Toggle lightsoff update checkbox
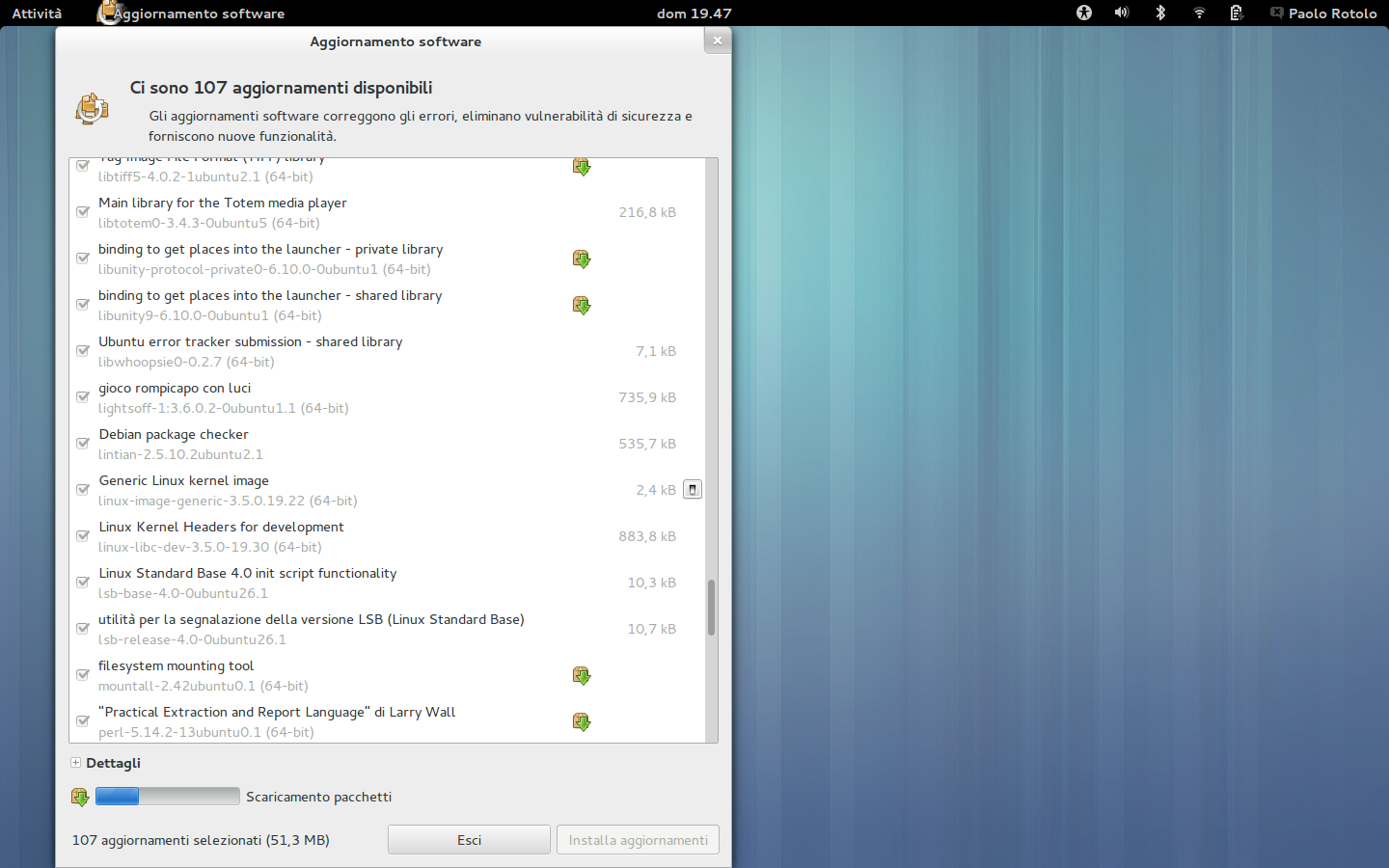The image size is (1389, 868). (83, 396)
